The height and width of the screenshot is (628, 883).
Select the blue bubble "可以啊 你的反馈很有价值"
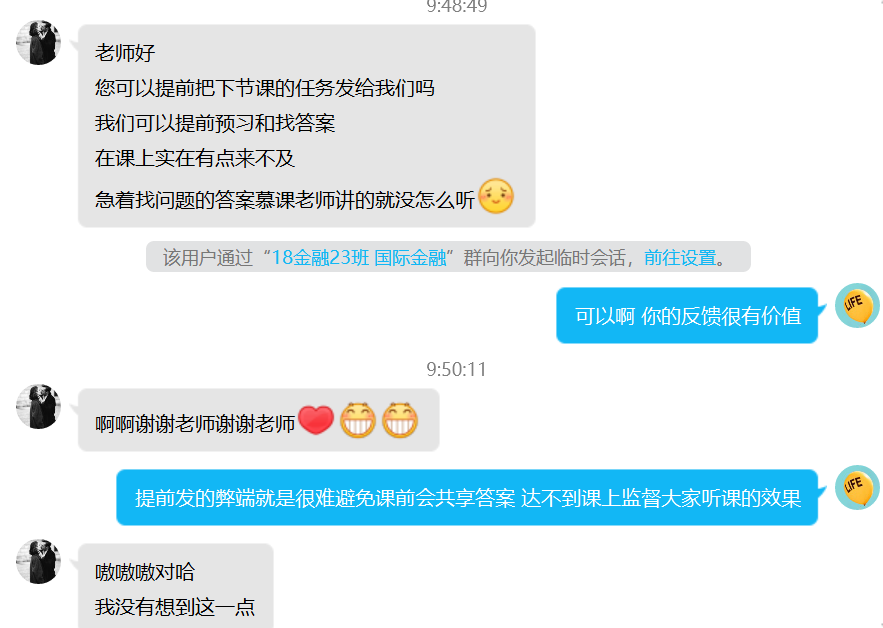point(687,315)
